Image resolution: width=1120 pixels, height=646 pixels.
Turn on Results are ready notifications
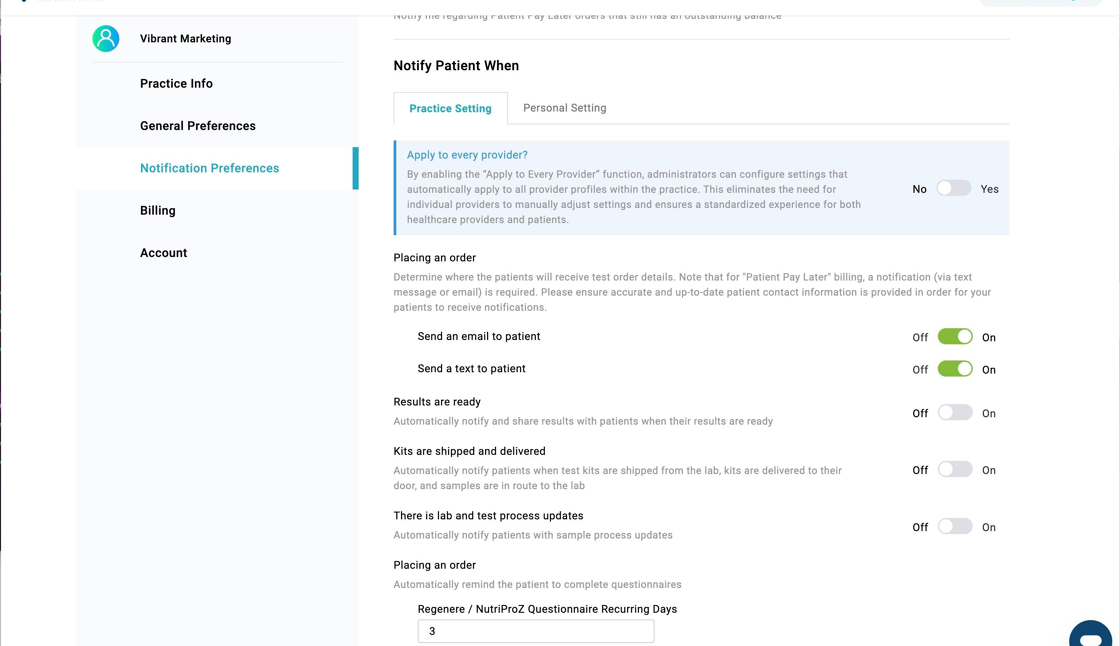click(x=955, y=413)
